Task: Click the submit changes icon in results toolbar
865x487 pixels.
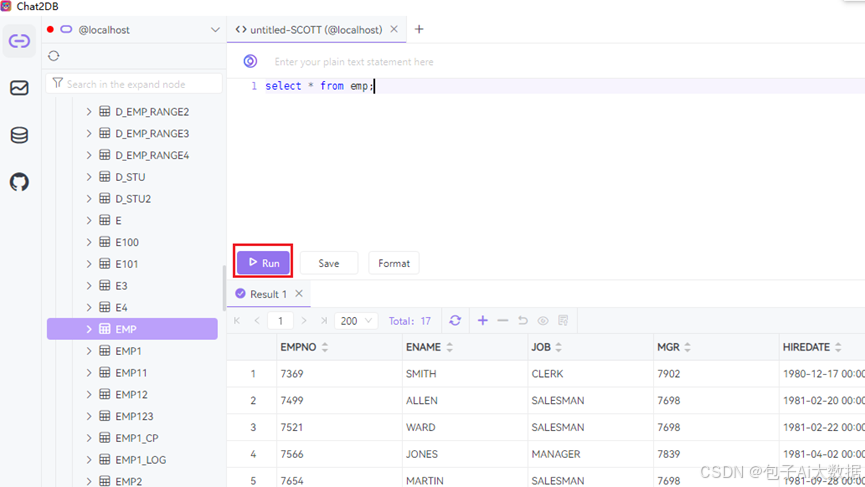Action: [563, 320]
